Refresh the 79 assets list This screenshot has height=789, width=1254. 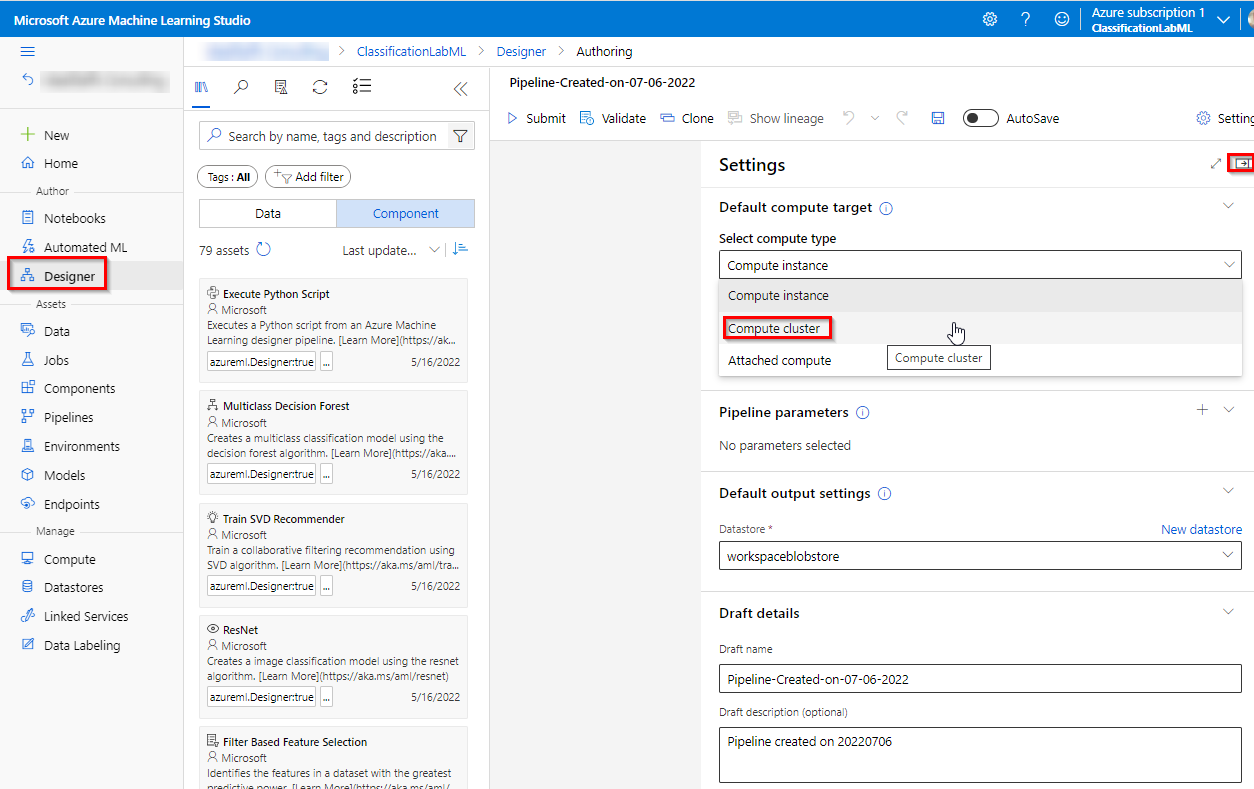tap(264, 250)
